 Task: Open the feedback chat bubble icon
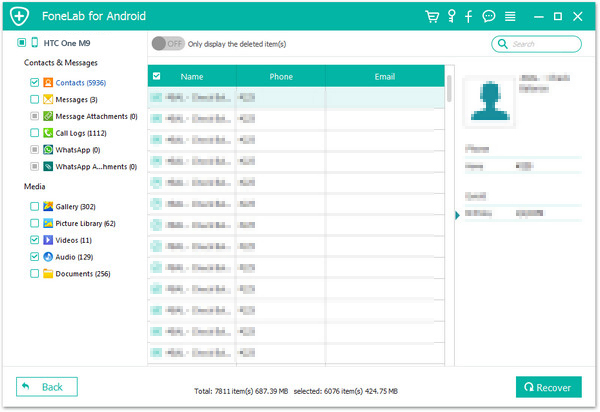click(x=489, y=16)
